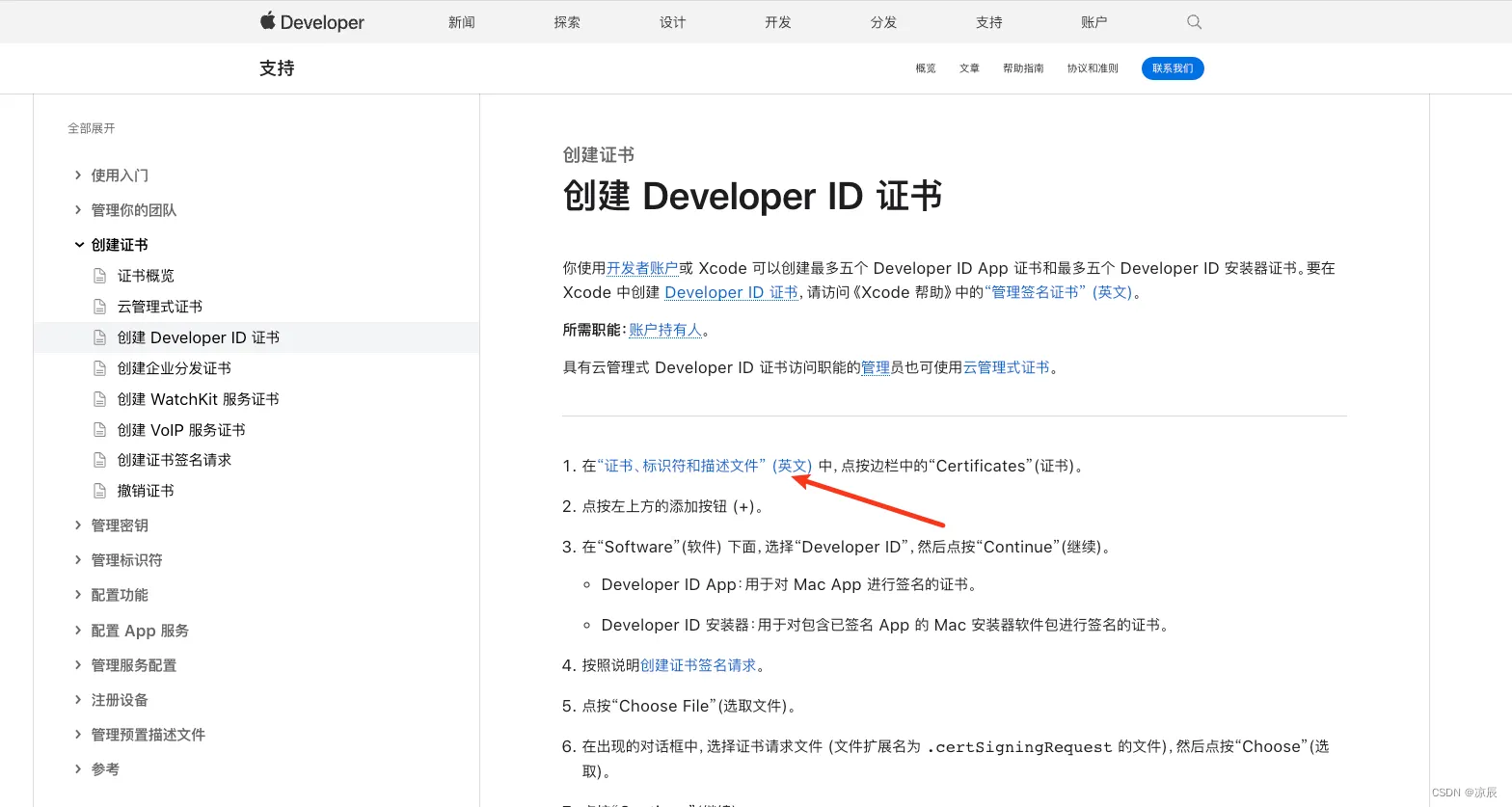The image size is (1512, 807).
Task: Open the 分发 nav menu
Action: point(883,22)
